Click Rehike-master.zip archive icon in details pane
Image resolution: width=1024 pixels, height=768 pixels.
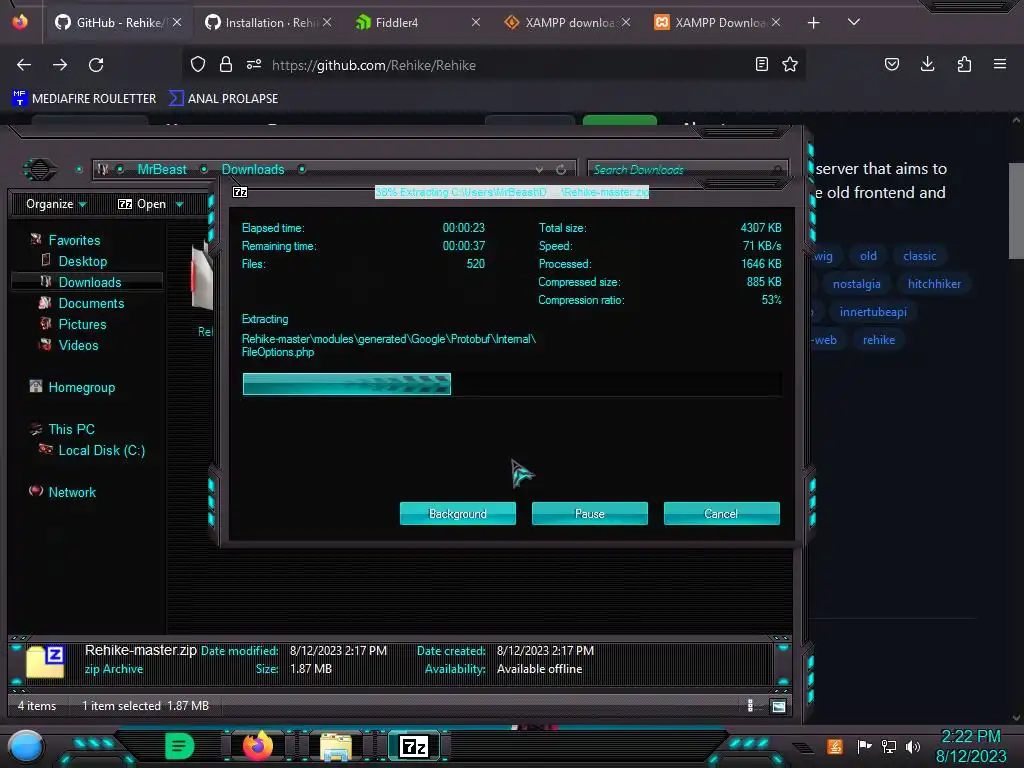(45, 661)
